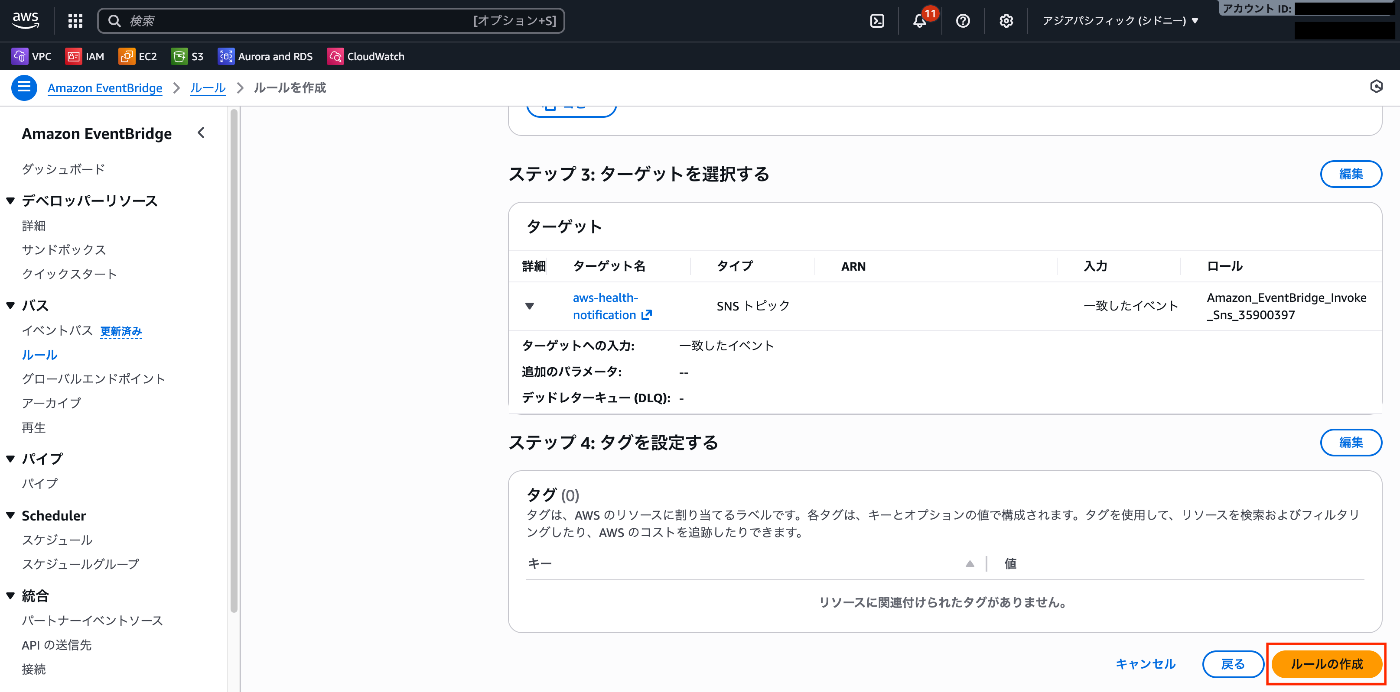Screen dimensions: 1400x692
Task: Click 戻る button
Action: click(1234, 664)
